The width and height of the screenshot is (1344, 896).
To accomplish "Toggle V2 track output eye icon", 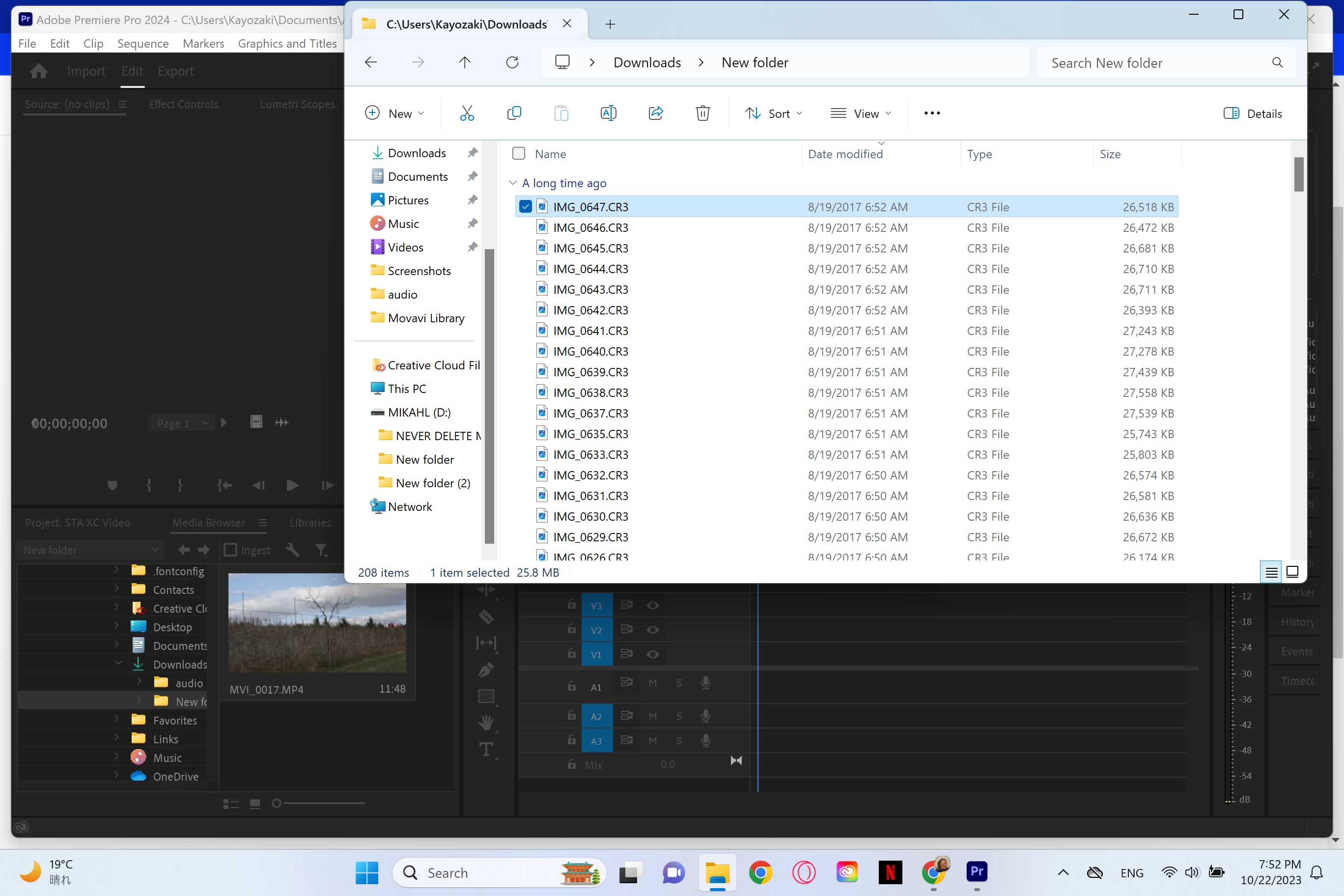I will [652, 630].
